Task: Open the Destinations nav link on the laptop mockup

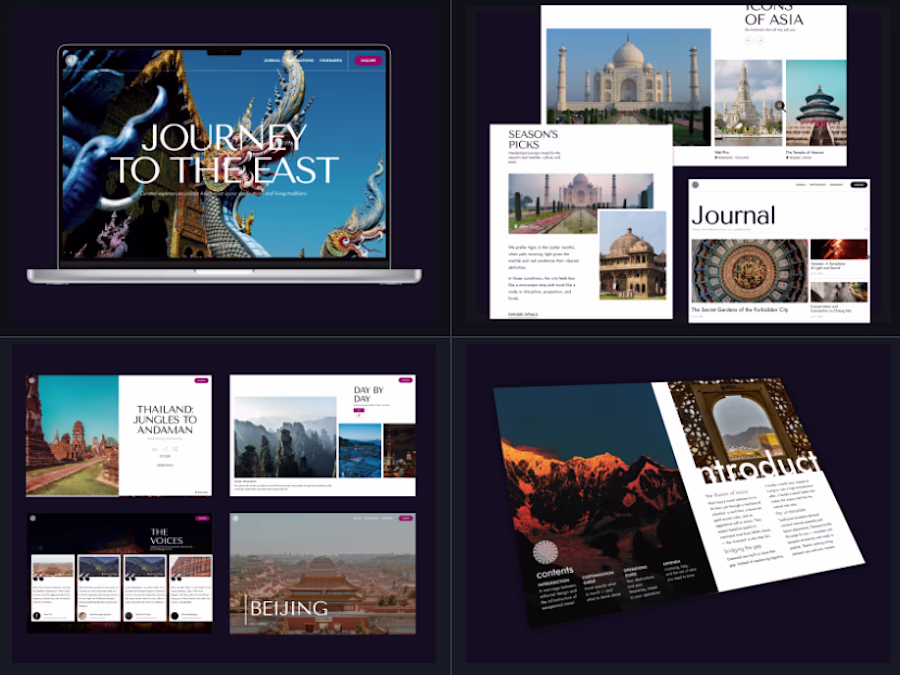Action: (300, 60)
